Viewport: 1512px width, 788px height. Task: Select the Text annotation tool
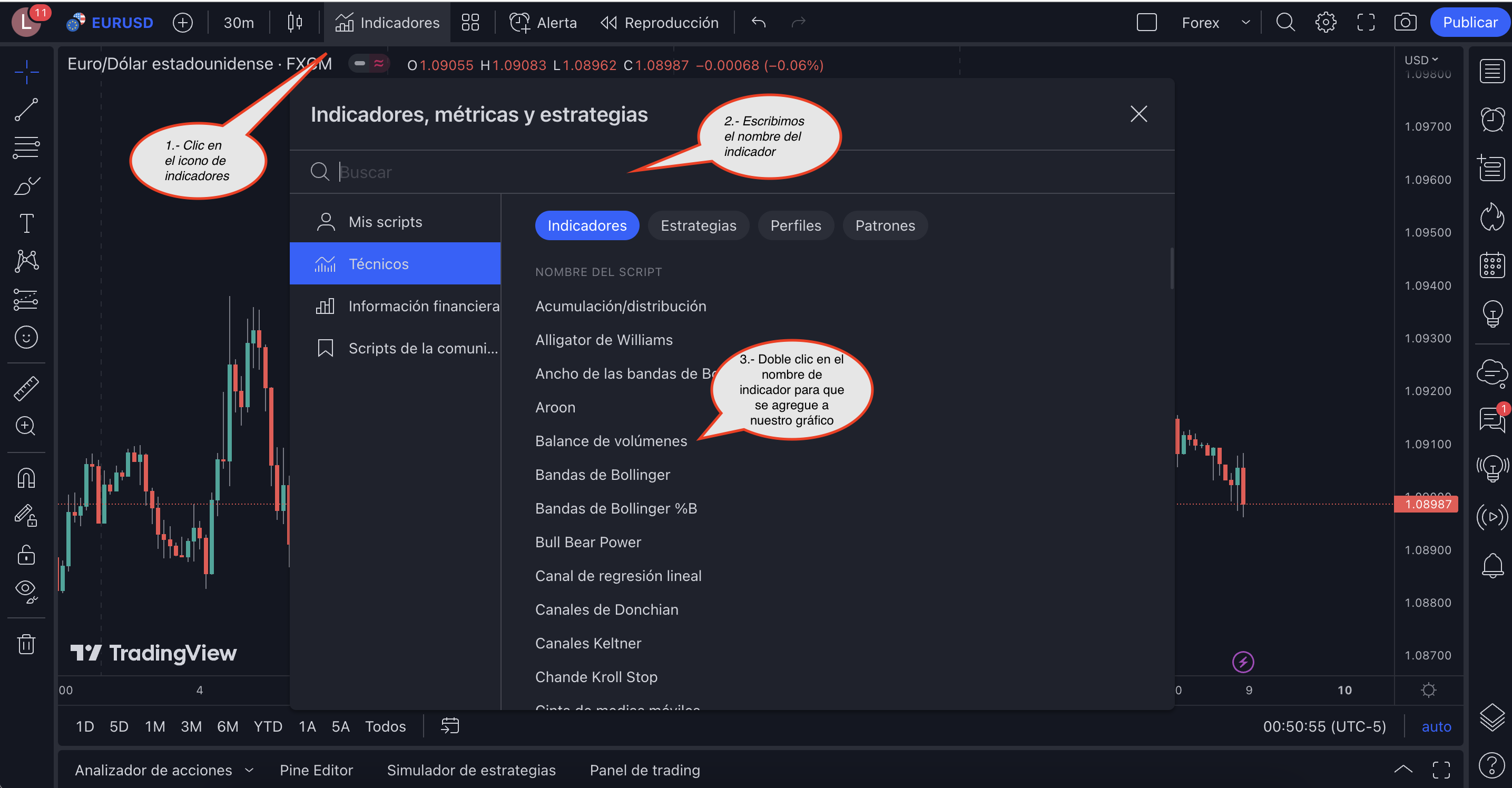click(x=26, y=223)
